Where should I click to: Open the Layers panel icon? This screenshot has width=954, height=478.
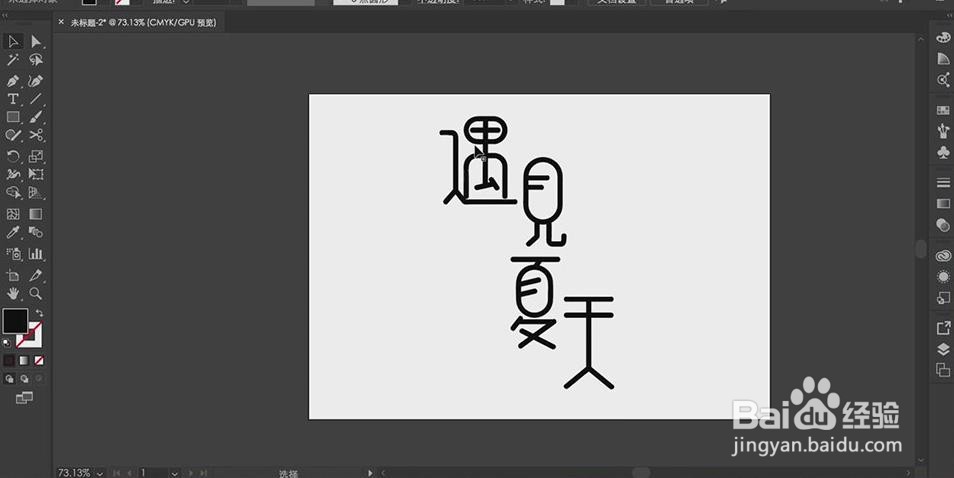(943, 348)
